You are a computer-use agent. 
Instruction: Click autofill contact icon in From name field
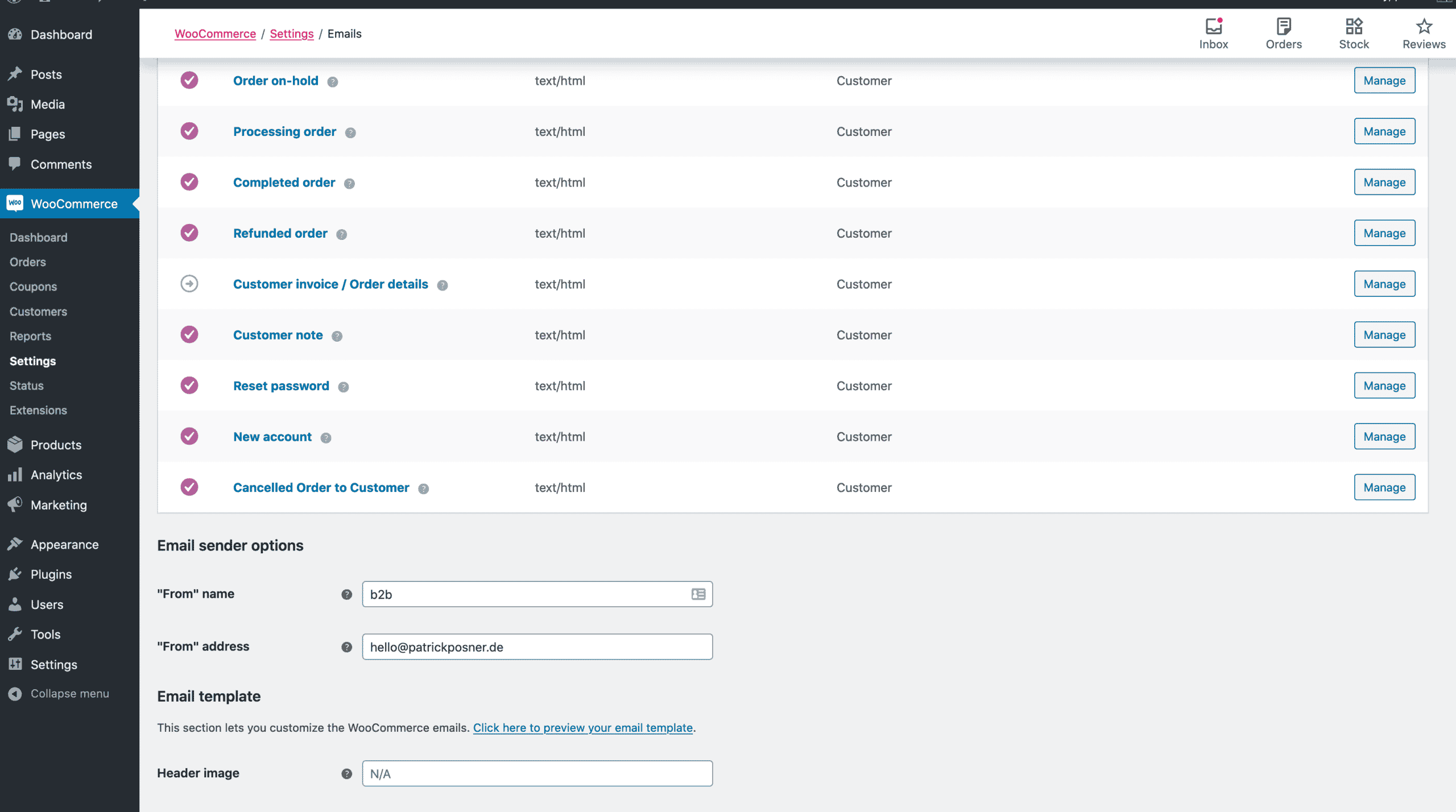click(698, 594)
